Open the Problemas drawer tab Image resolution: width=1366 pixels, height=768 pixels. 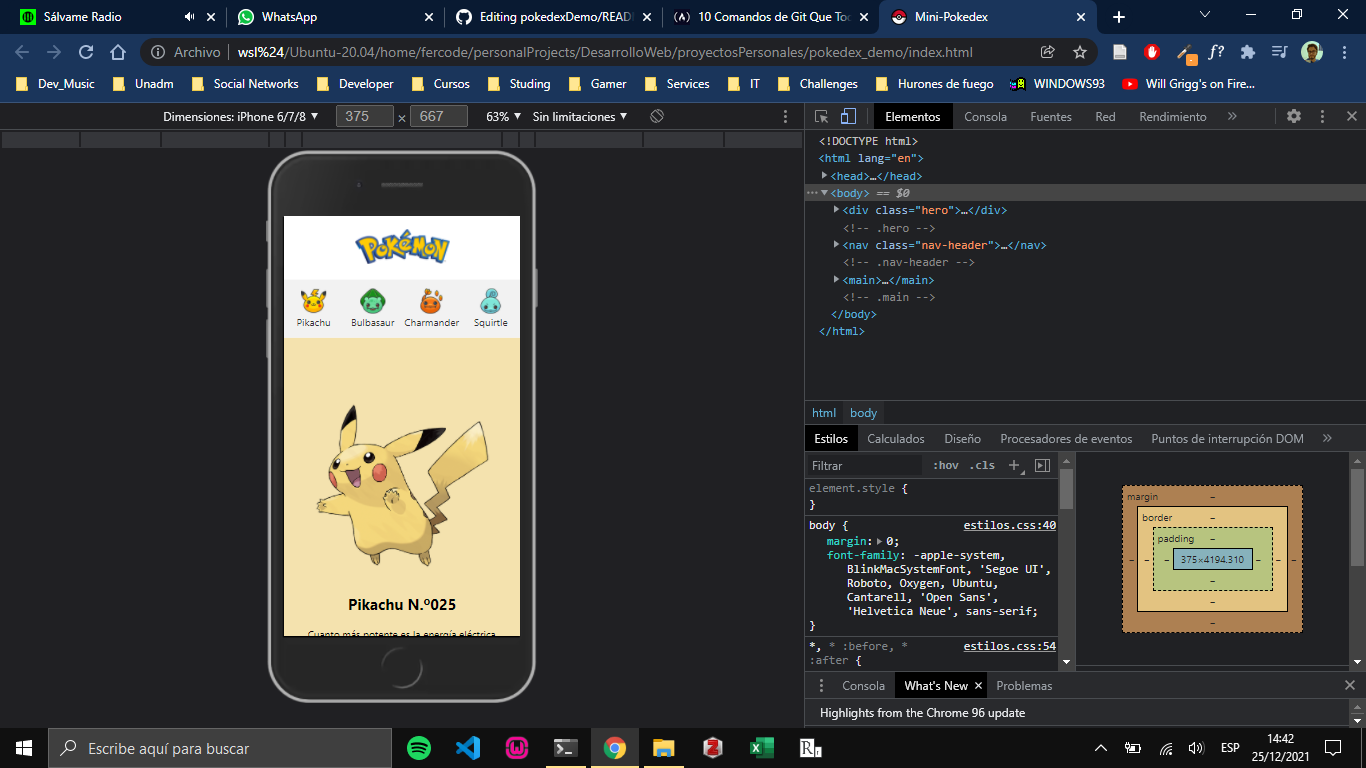click(1024, 686)
